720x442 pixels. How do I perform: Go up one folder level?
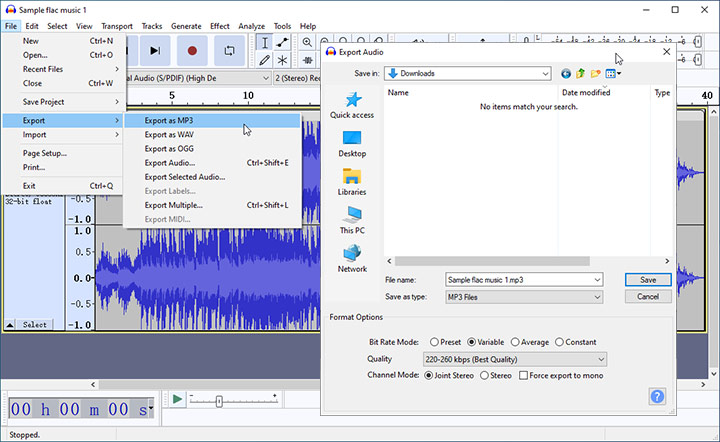581,73
